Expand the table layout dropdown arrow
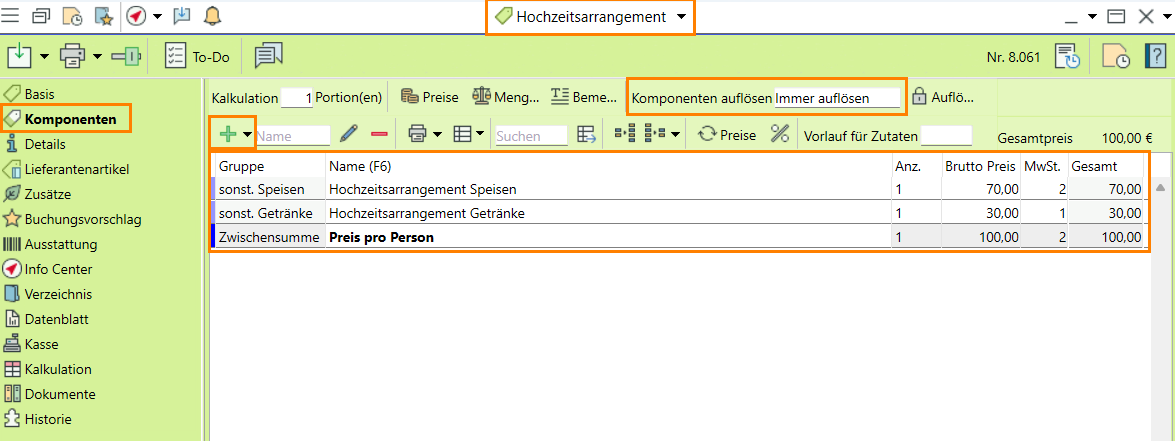The image size is (1175, 441). click(x=480, y=135)
